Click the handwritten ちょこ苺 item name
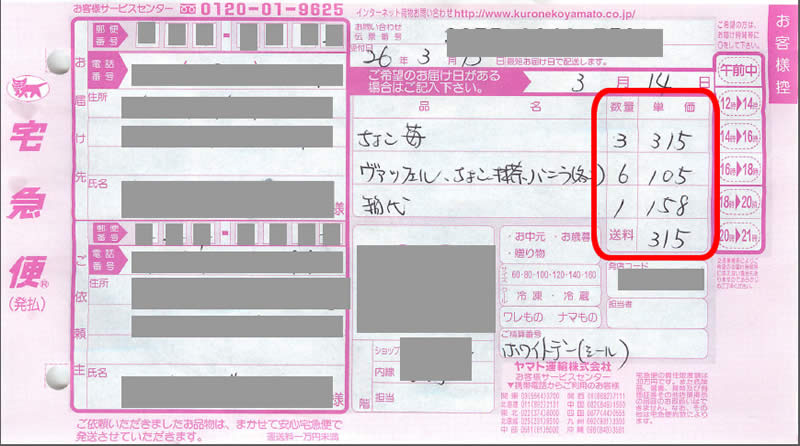The height and width of the screenshot is (446, 800). (391, 137)
